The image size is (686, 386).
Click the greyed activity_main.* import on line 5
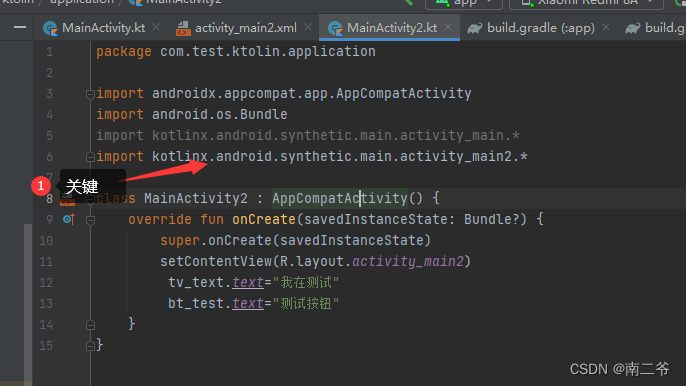336,135
